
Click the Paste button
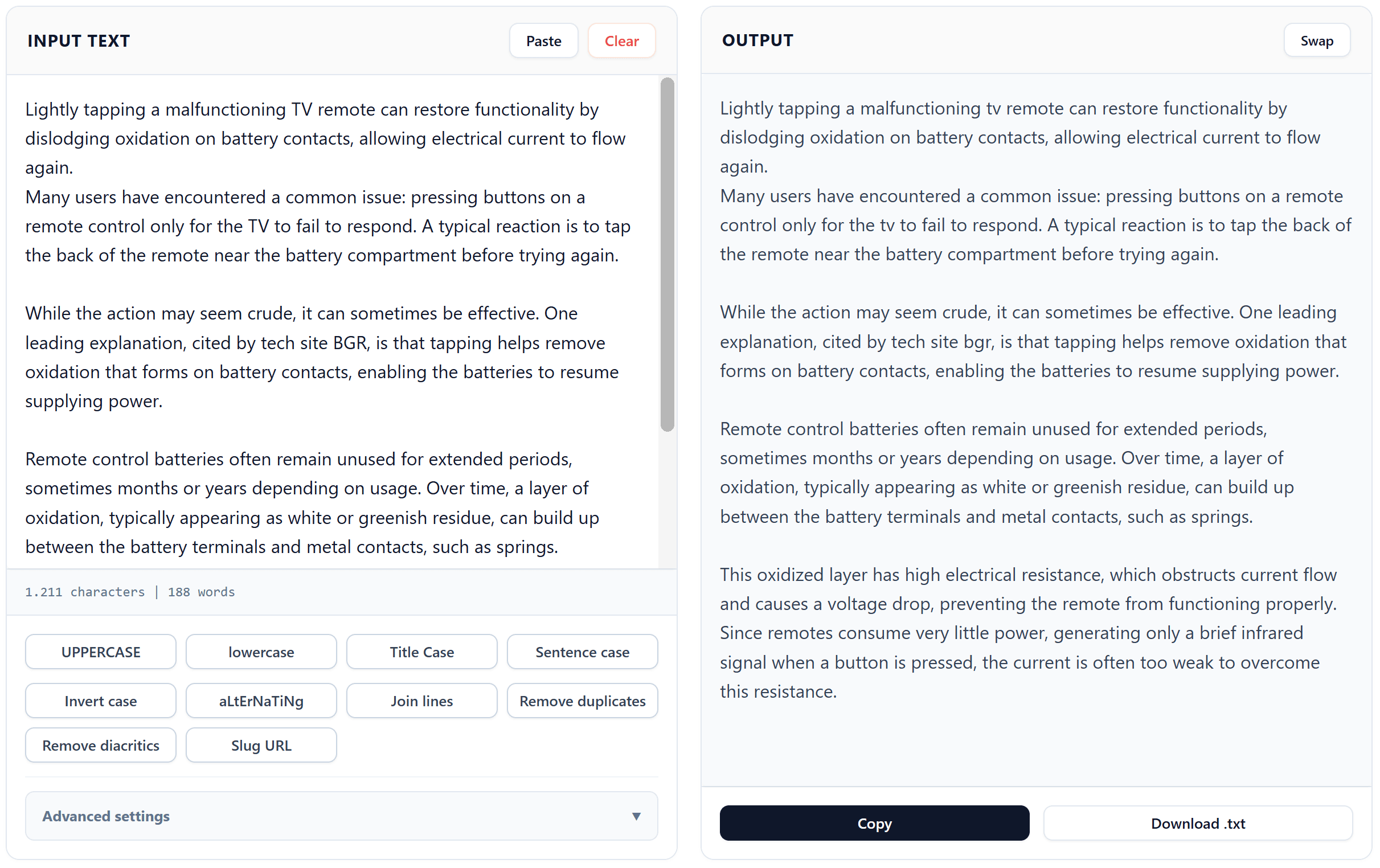pos(543,40)
